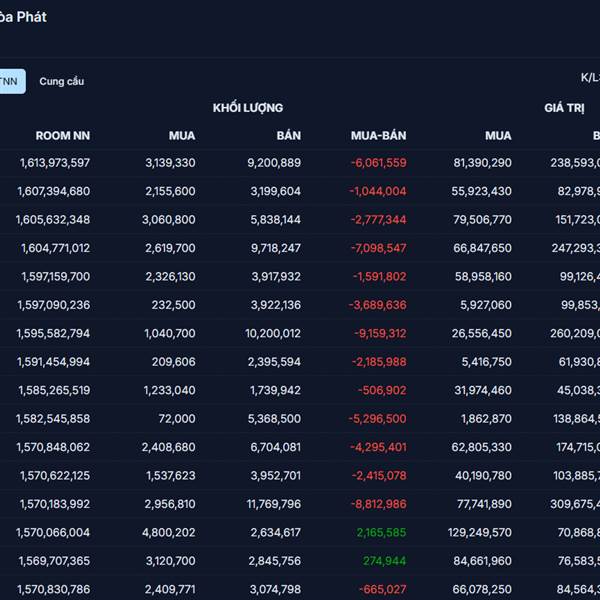Screen dimensions: 600x600
Task: Select sell volume 3,917,932
Action: click(276, 277)
